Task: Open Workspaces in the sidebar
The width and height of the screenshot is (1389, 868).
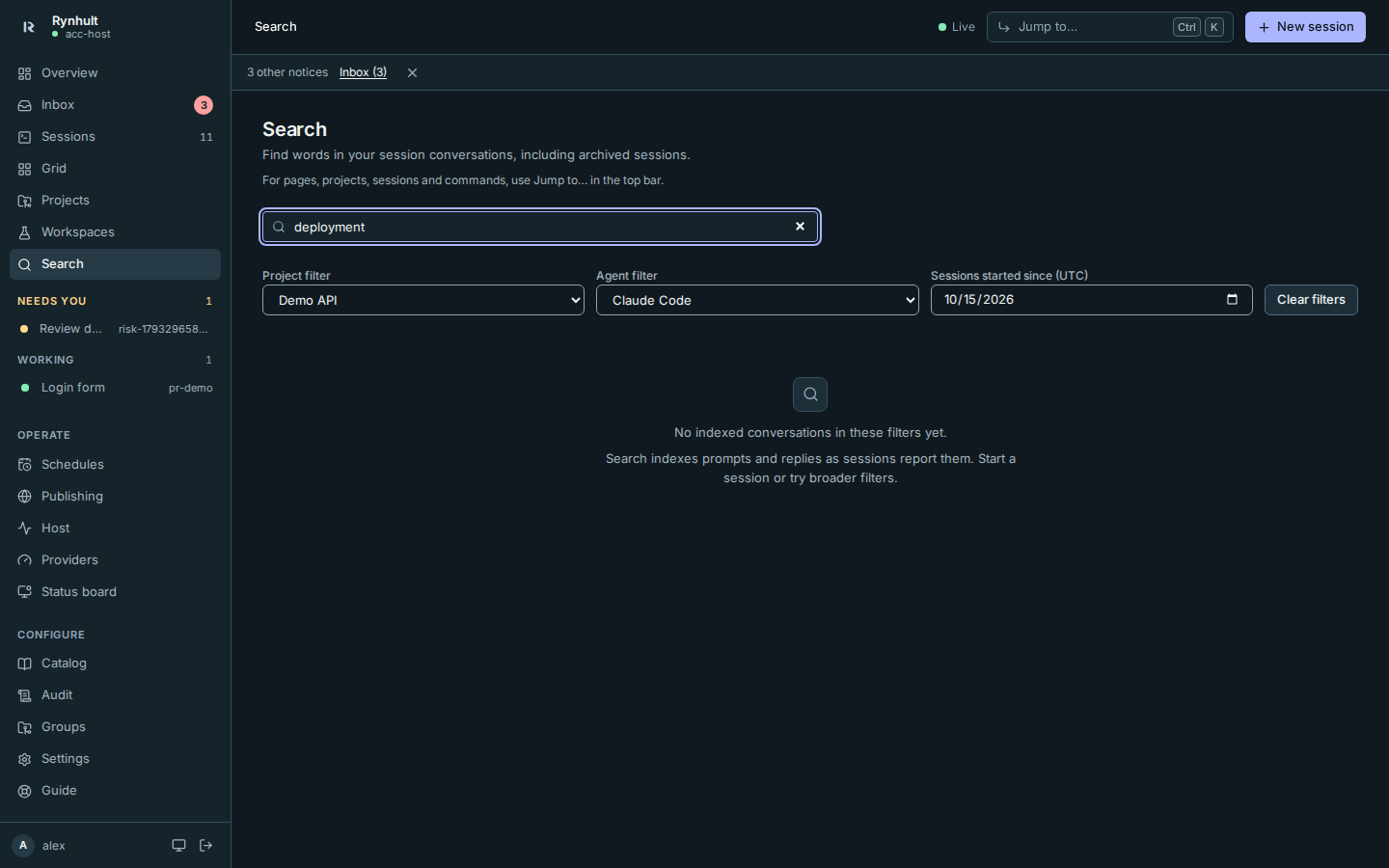Action: click(x=115, y=232)
